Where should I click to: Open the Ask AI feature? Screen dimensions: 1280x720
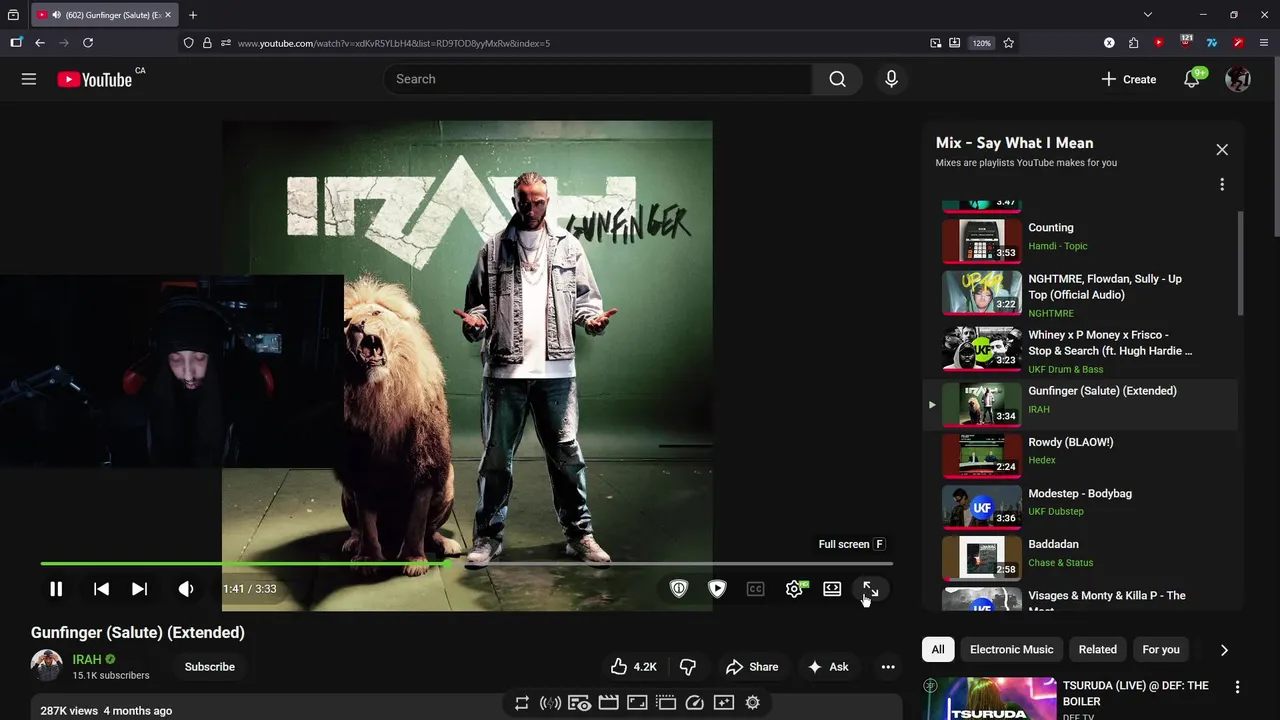click(x=828, y=667)
